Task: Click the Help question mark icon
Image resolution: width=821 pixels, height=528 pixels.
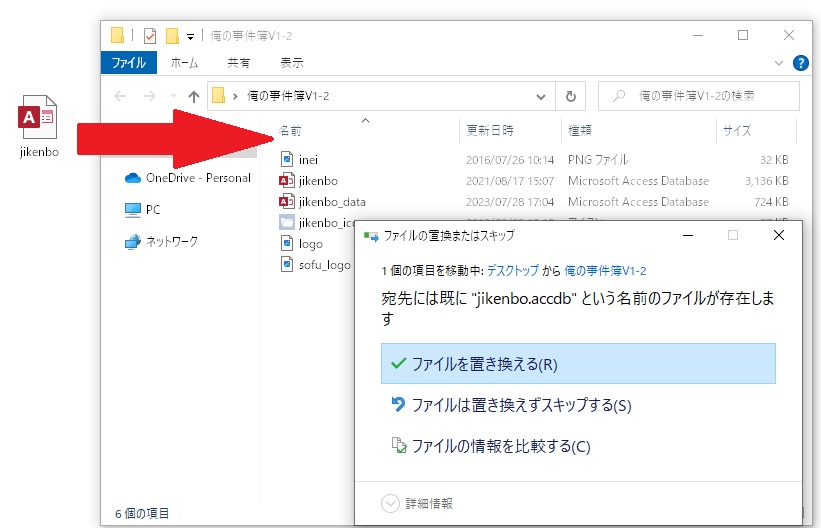Action: [800, 62]
